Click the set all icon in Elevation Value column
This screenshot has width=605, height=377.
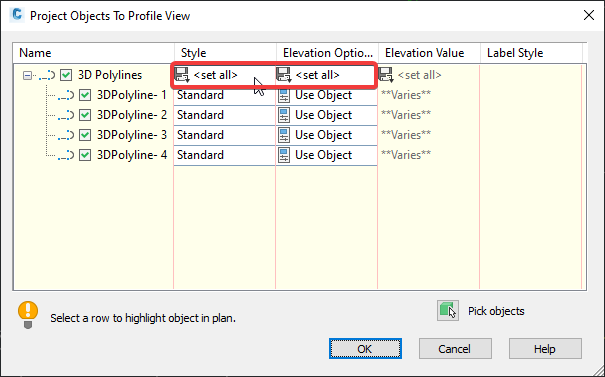tap(386, 75)
